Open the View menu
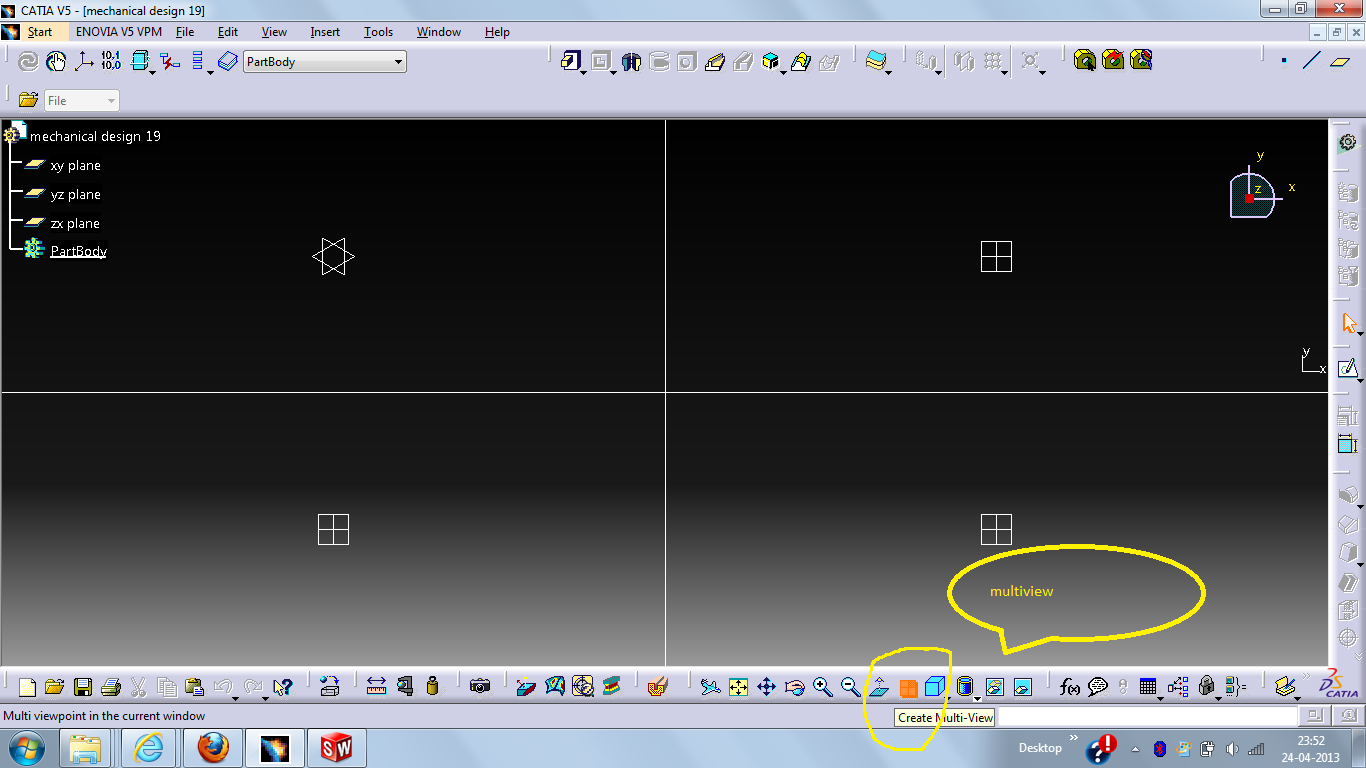 274,32
